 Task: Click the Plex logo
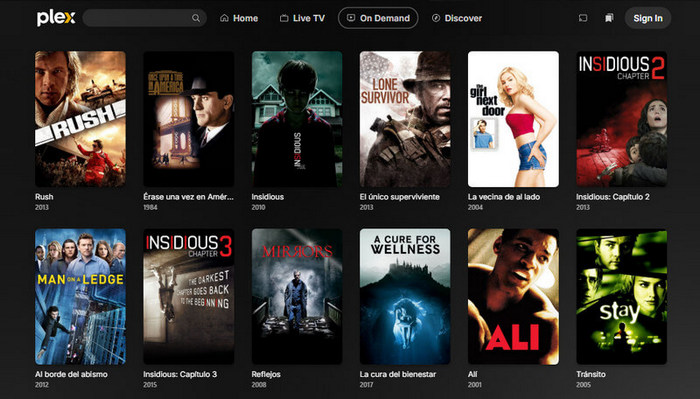click(x=56, y=18)
